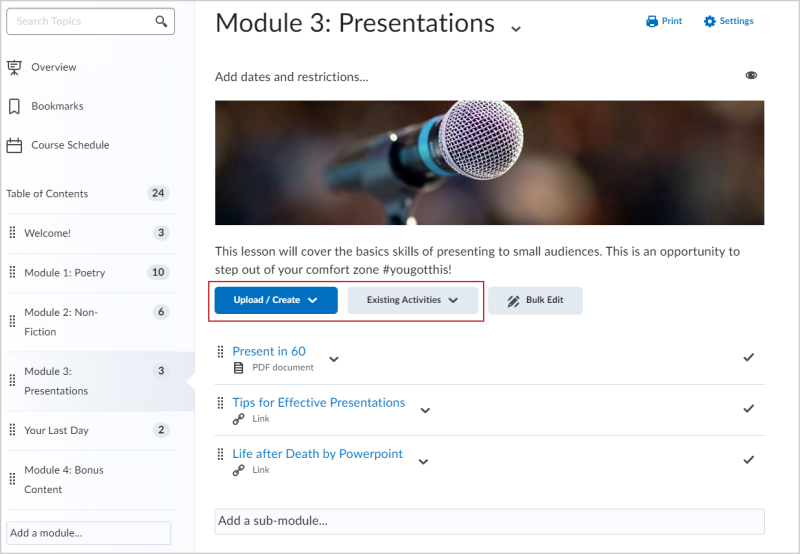
Task: Open Settings via the gear icon
Action: (x=710, y=21)
